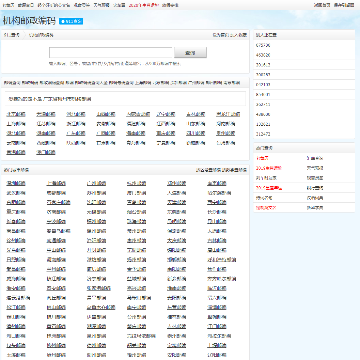The width and height of the screenshot is (360, 360).
Task: Open 云南邮编 province link
Action: (x=16, y=143)
